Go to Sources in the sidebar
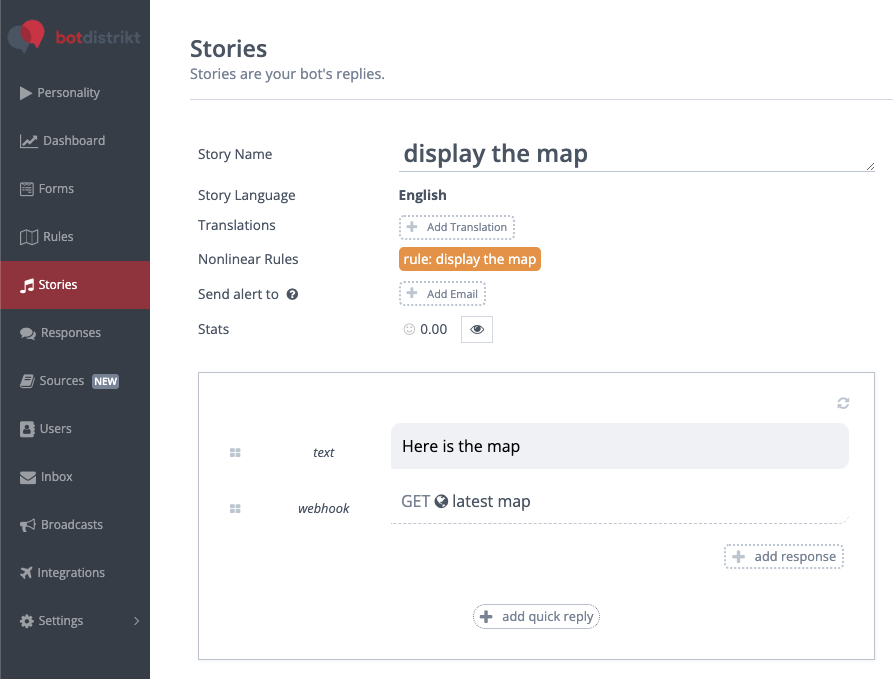893x679 pixels. [61, 381]
